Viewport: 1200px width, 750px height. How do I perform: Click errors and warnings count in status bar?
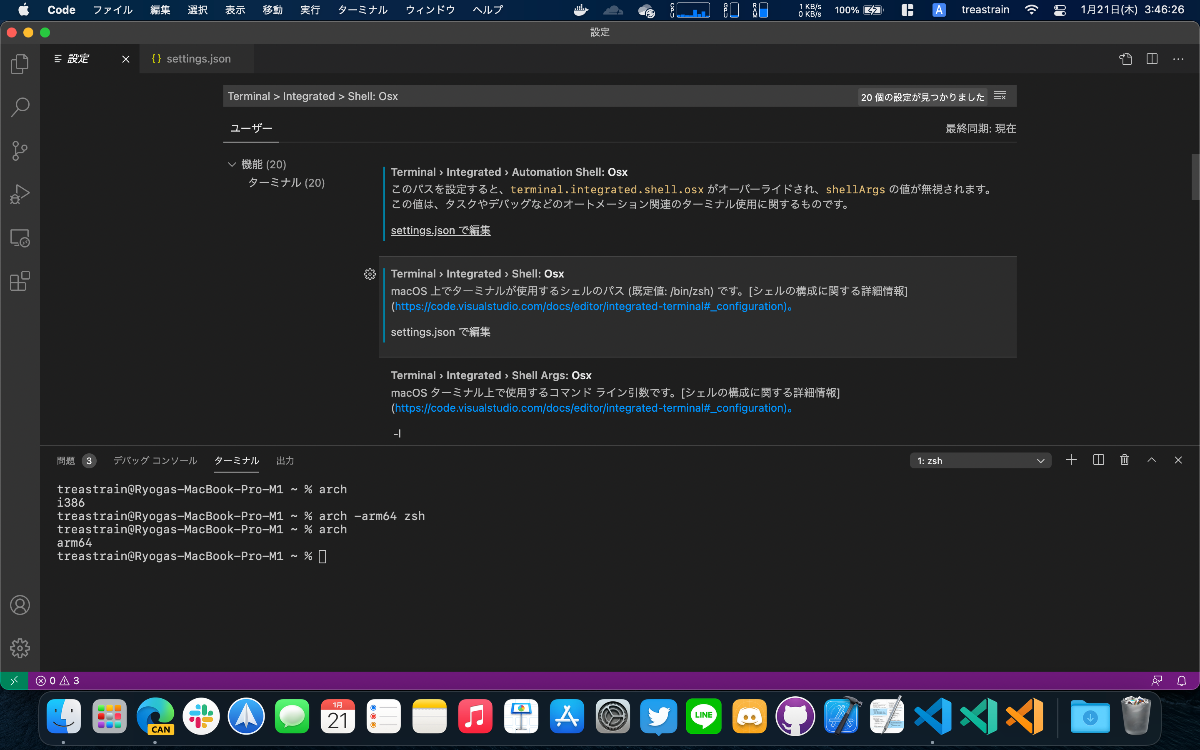tap(57, 680)
